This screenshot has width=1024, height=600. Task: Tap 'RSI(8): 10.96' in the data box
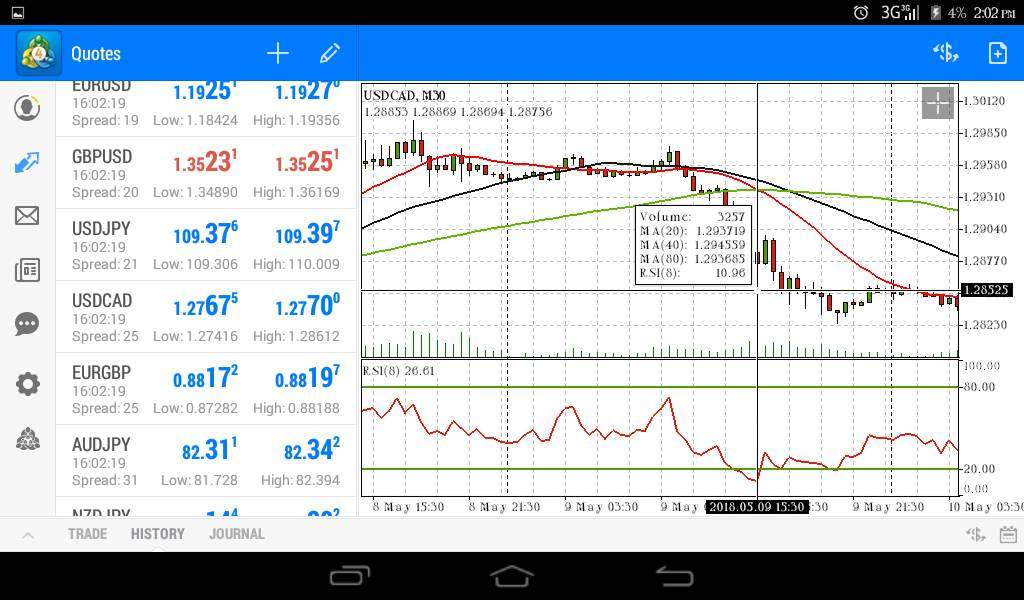[x=692, y=273]
